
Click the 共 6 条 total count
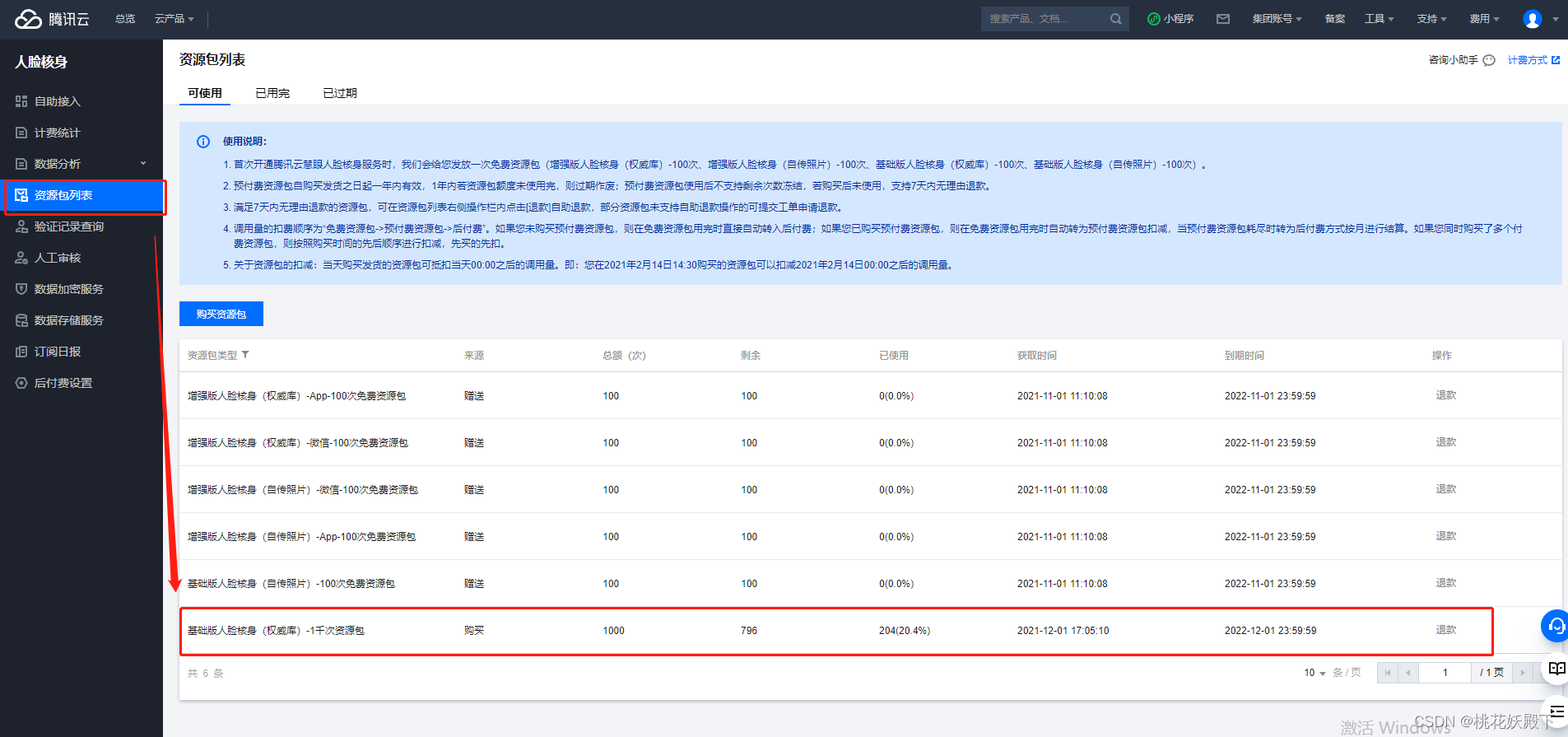pos(206,674)
